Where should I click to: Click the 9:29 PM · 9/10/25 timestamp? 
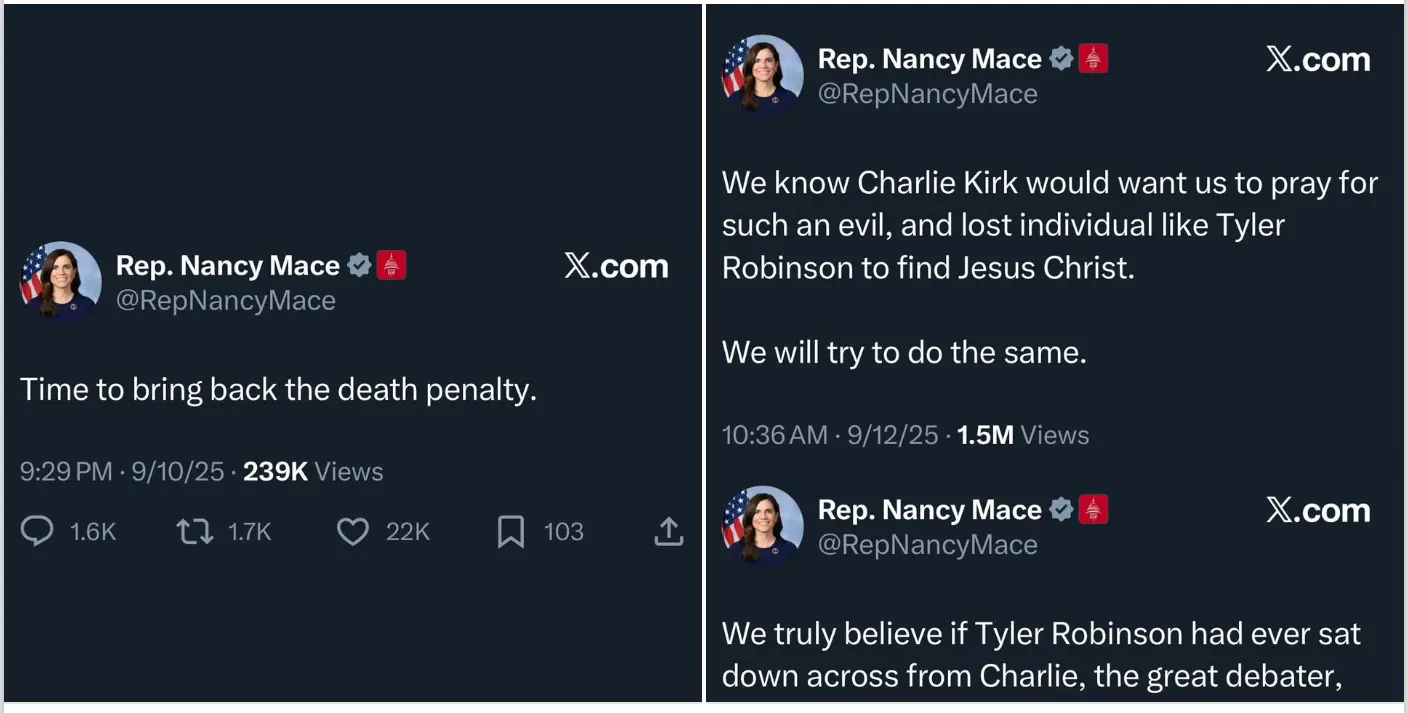coord(122,472)
